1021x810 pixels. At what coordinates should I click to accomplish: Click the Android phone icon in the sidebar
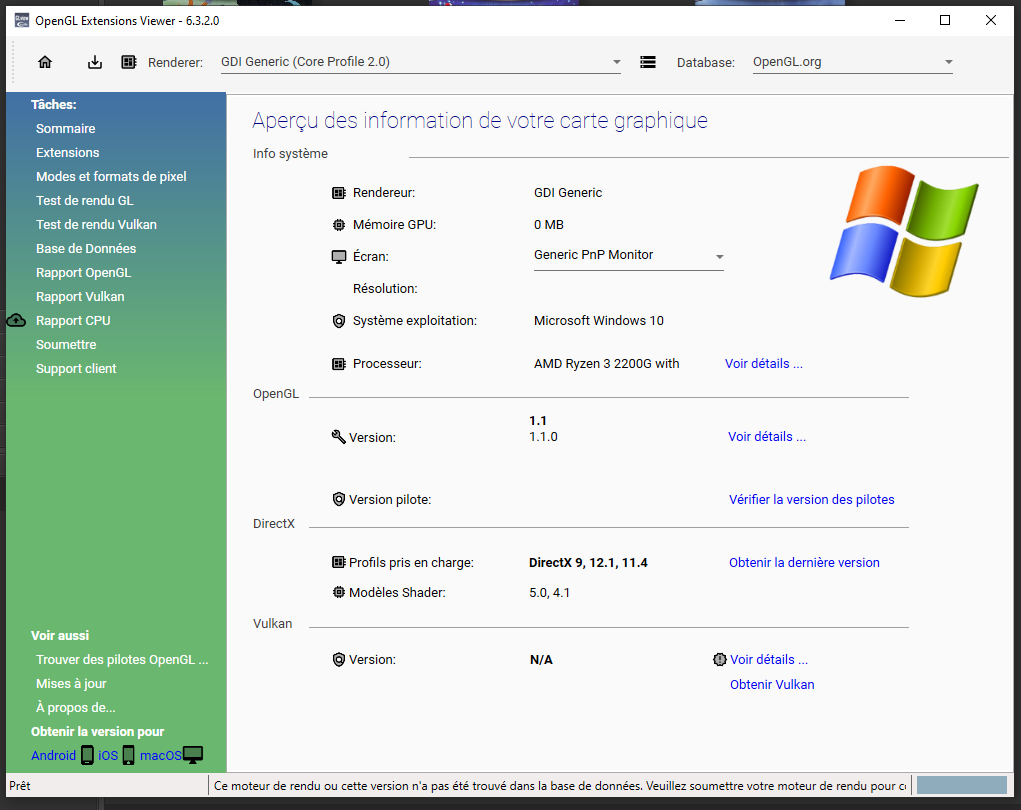(88, 755)
